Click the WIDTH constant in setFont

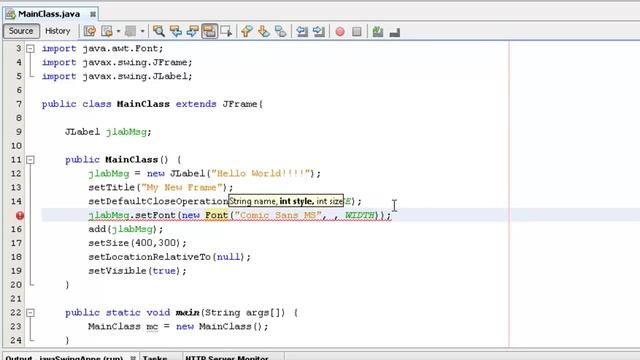pyautogui.click(x=360, y=215)
